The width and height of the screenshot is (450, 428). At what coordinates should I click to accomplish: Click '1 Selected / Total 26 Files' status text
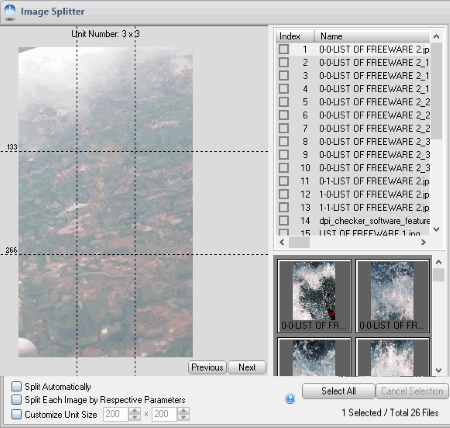coord(390,413)
